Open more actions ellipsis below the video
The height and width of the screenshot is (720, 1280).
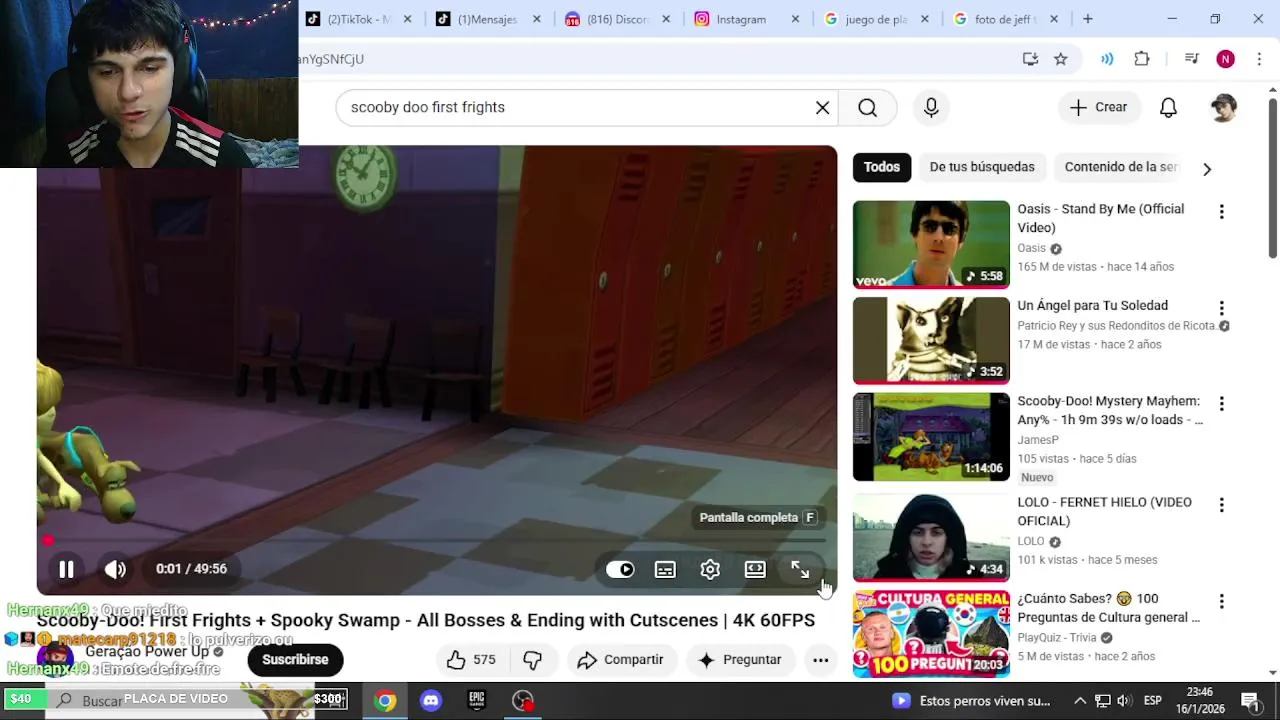tap(821, 660)
